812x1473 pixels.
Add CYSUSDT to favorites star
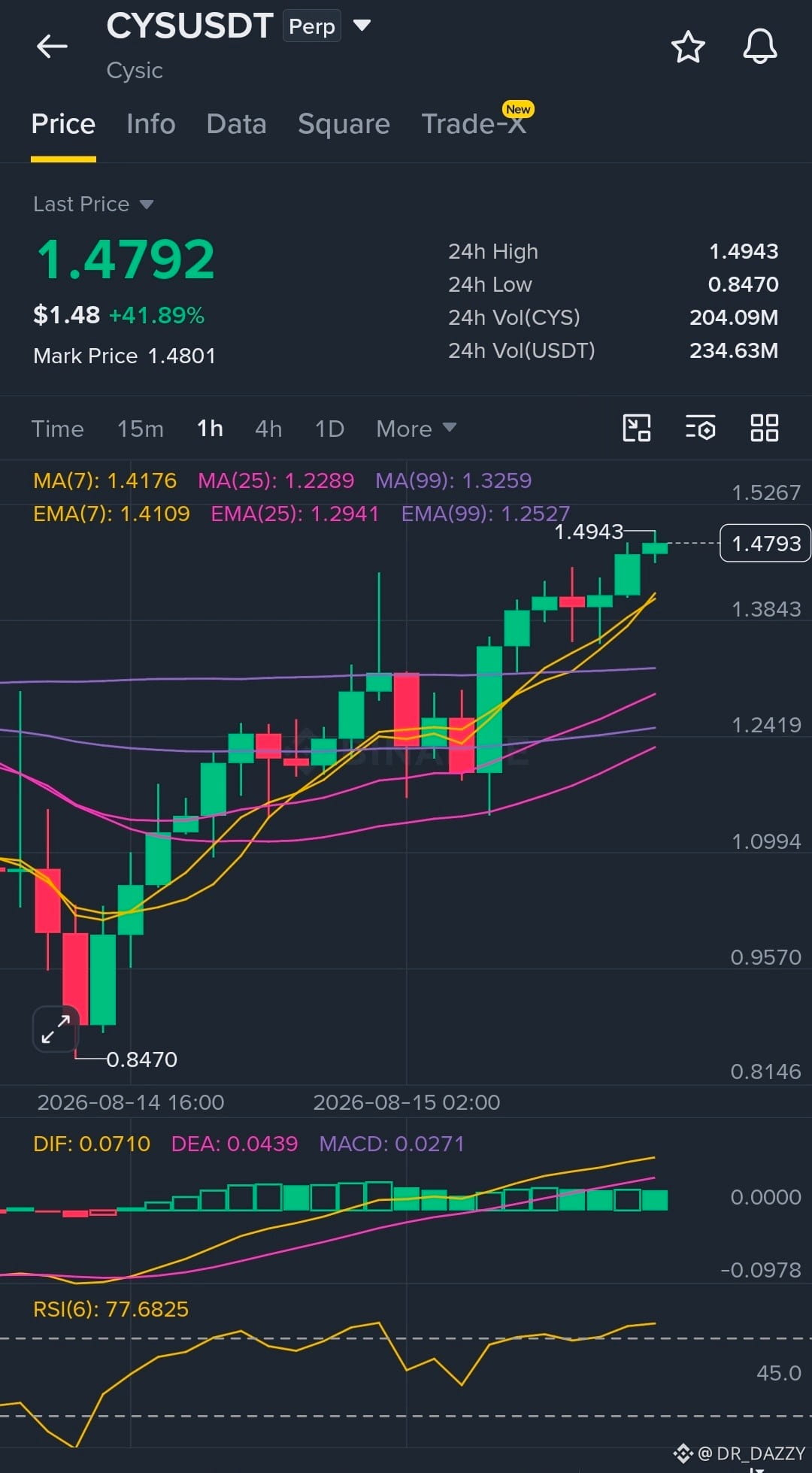coord(687,47)
